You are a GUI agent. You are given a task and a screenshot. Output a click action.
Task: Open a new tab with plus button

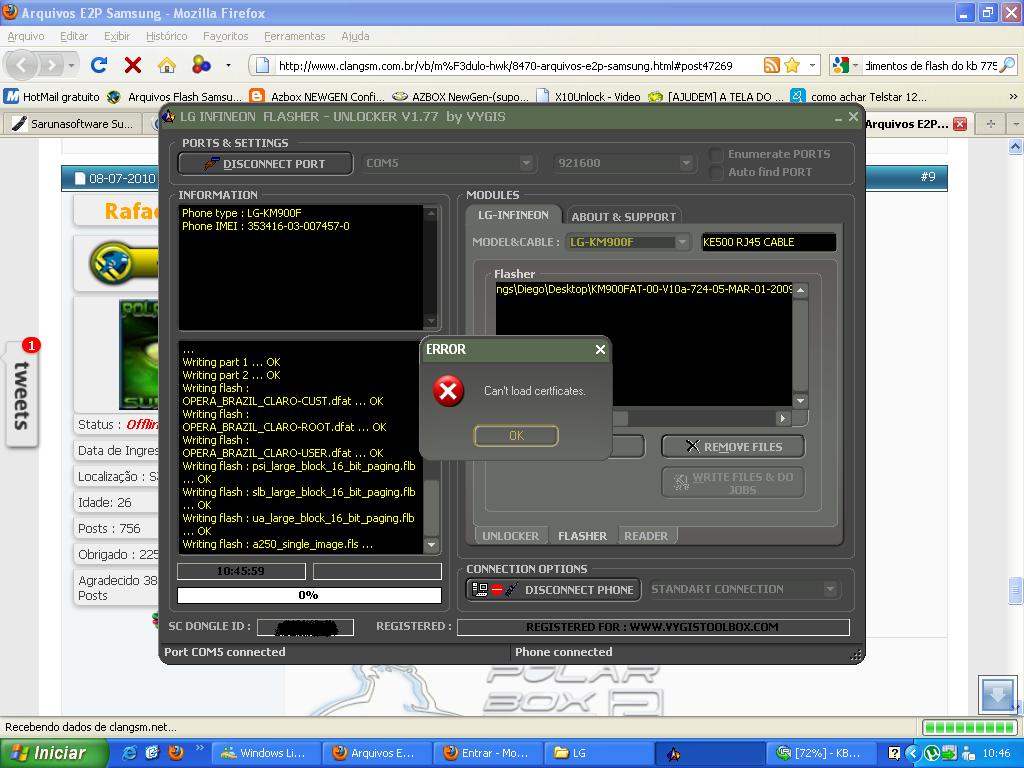pos(991,123)
